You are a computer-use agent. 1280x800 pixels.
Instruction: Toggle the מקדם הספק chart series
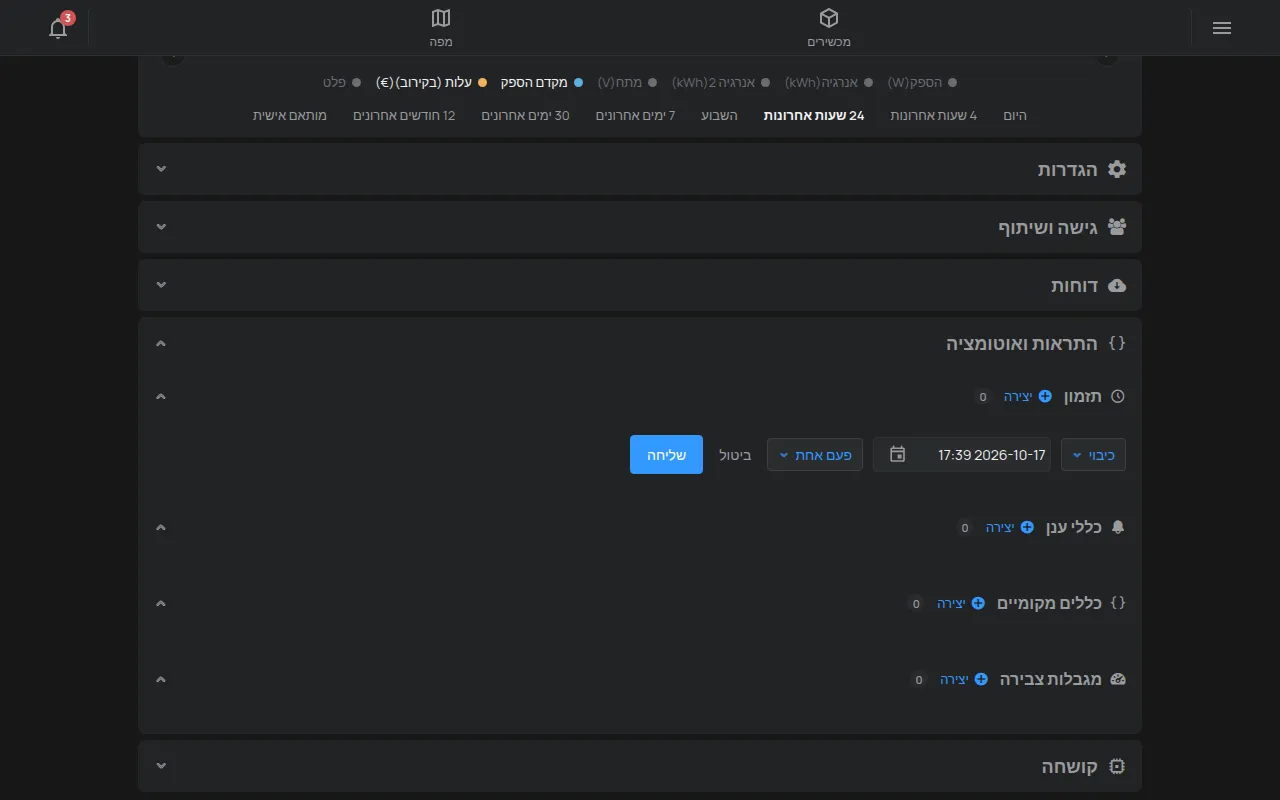click(x=541, y=82)
